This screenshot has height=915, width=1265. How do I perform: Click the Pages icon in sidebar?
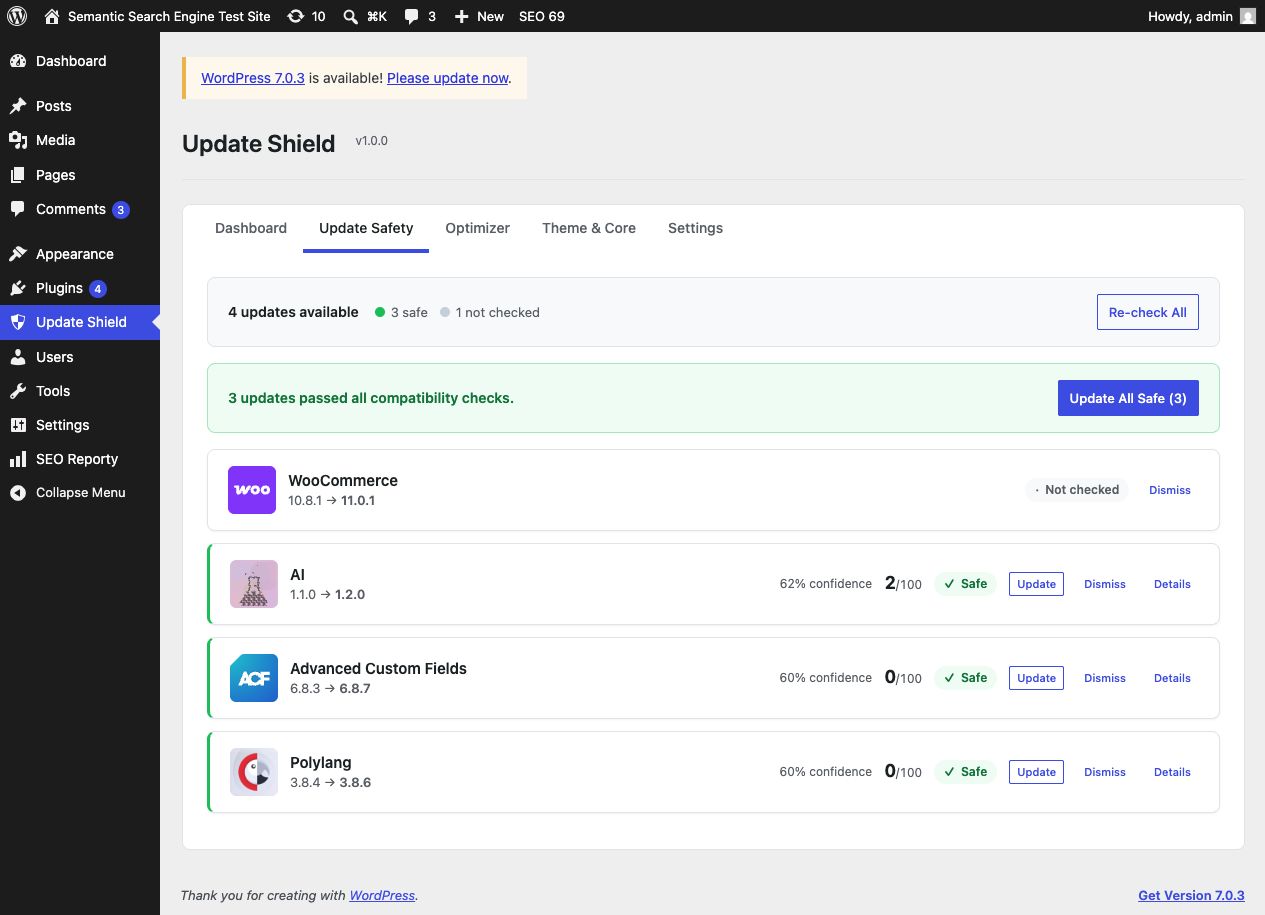point(18,175)
